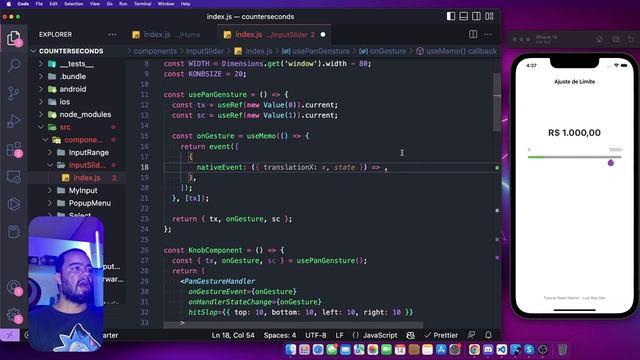640x360 pixels.
Task: Click the InputSlider breadcrumb
Action: [205, 51]
